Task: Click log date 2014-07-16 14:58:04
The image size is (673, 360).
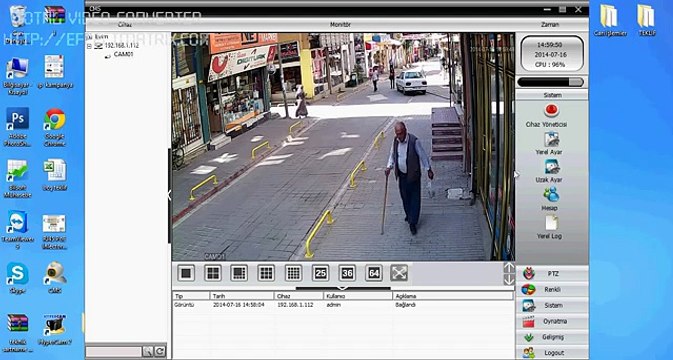Action: (239, 305)
